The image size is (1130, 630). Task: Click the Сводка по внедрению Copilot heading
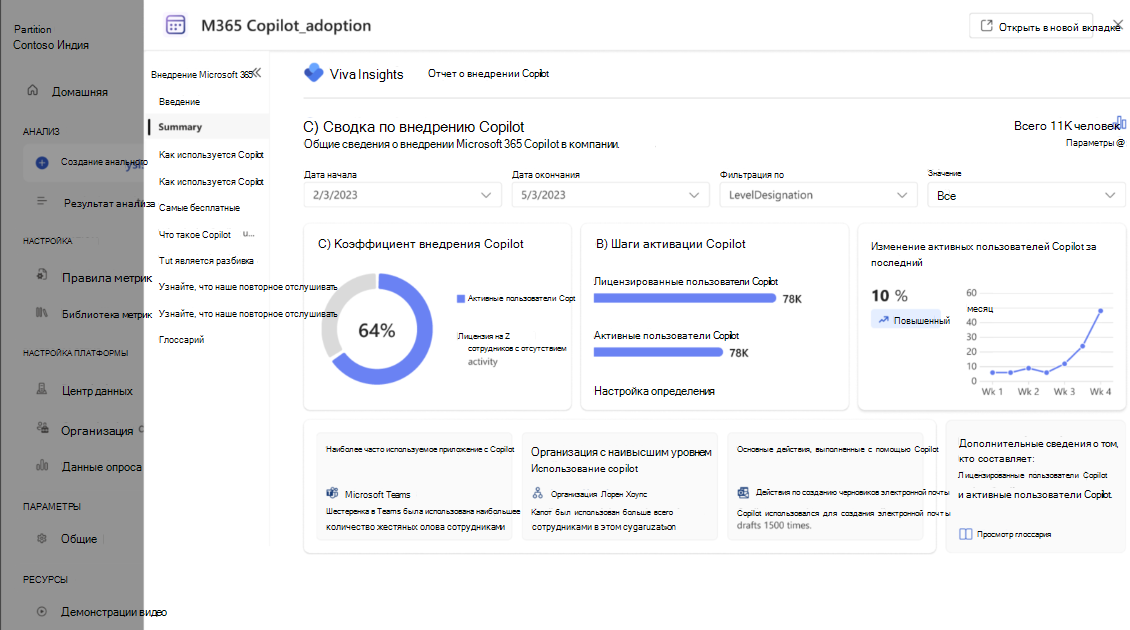click(x=414, y=127)
